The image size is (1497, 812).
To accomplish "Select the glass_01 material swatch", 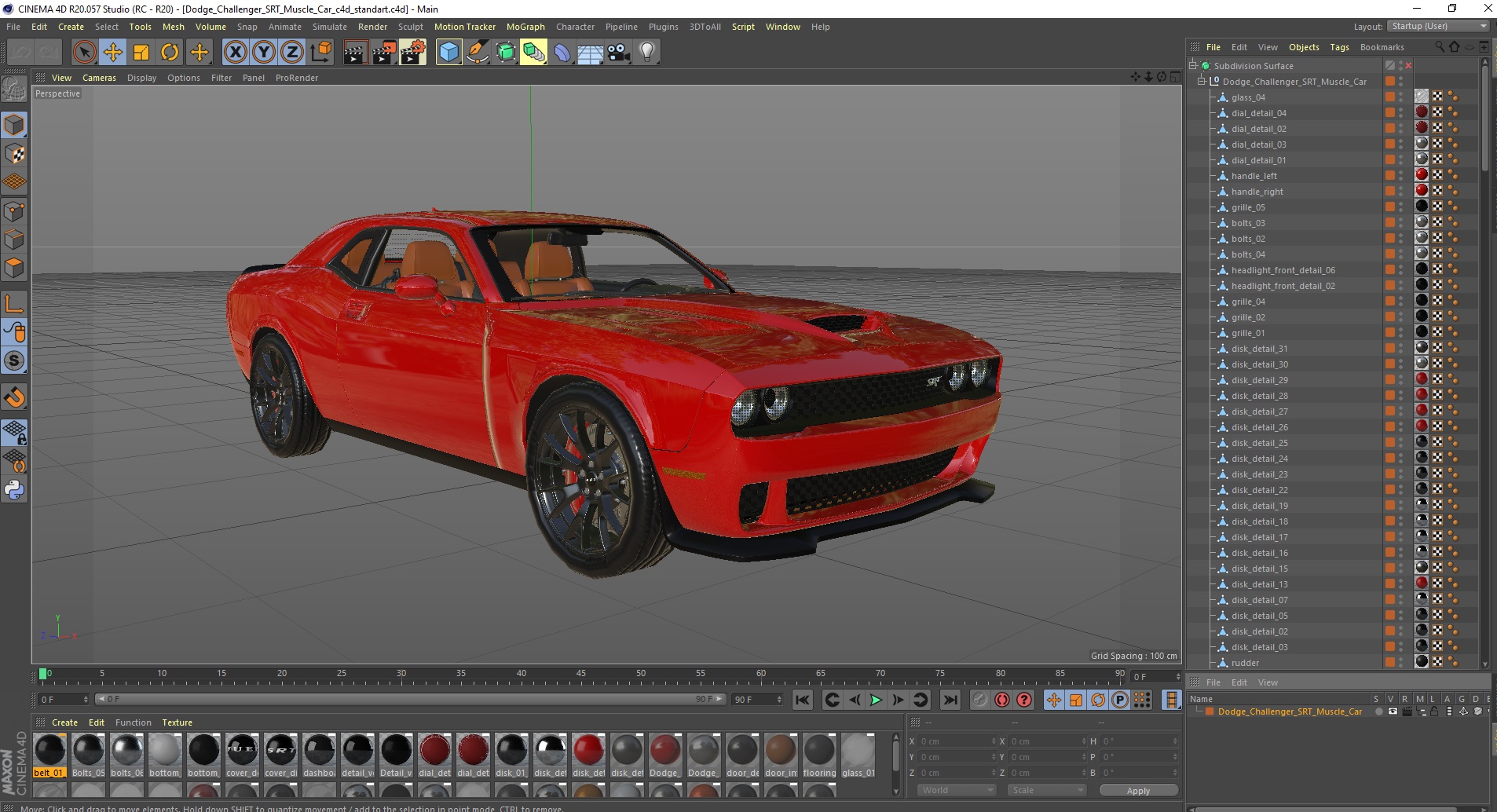I will pos(858,755).
